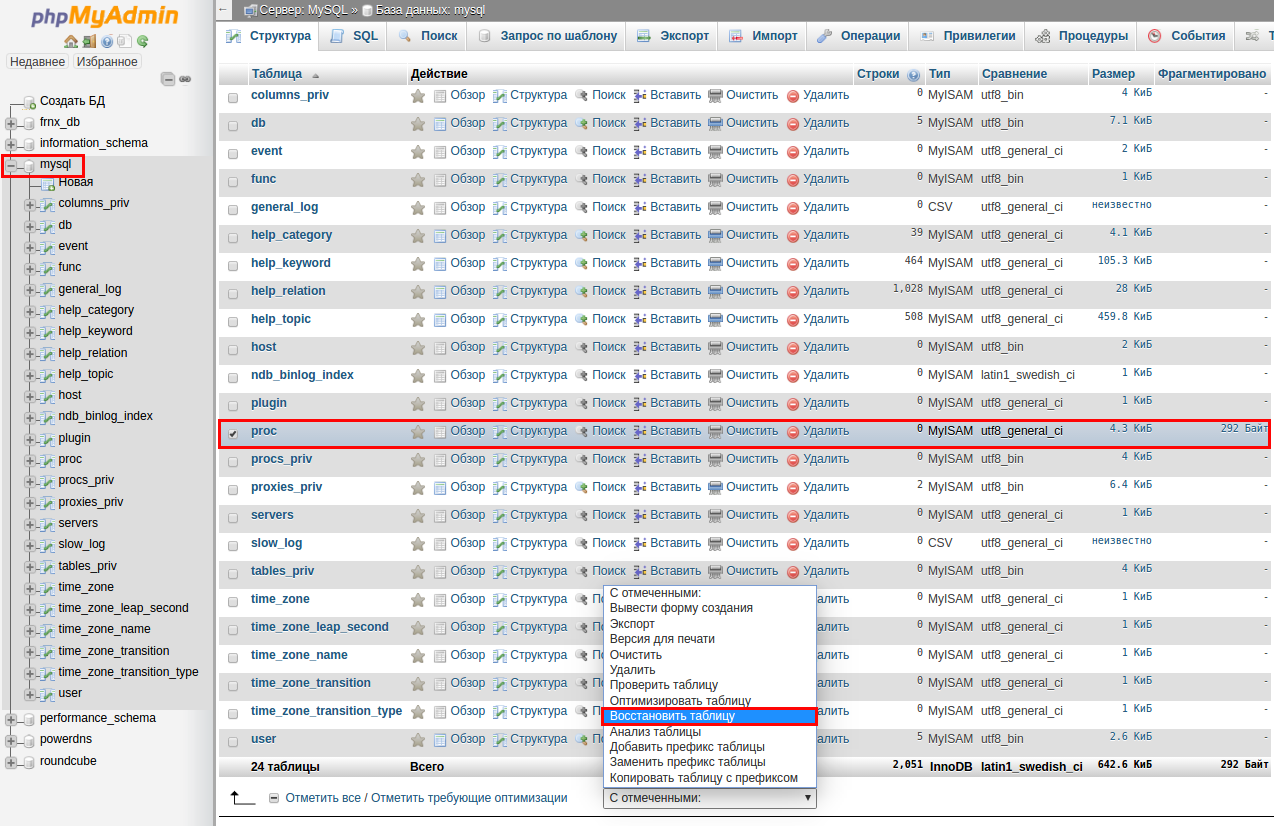
Task: Open the proxies_priv table name link
Action: point(287,487)
